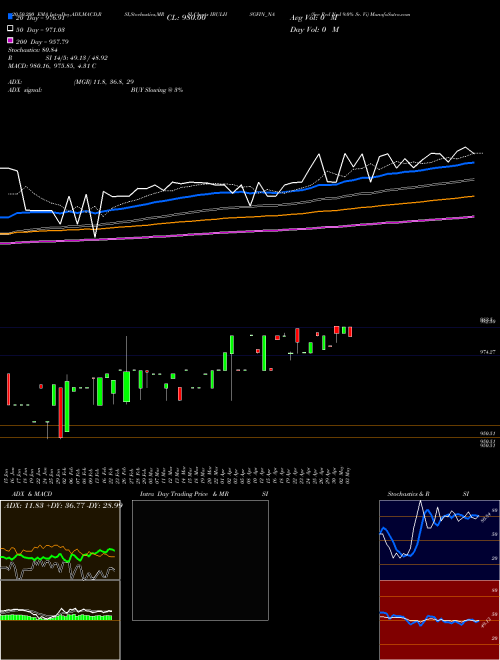Click the 'ADX signal:' label
500x660 pixels.
click(25, 90)
